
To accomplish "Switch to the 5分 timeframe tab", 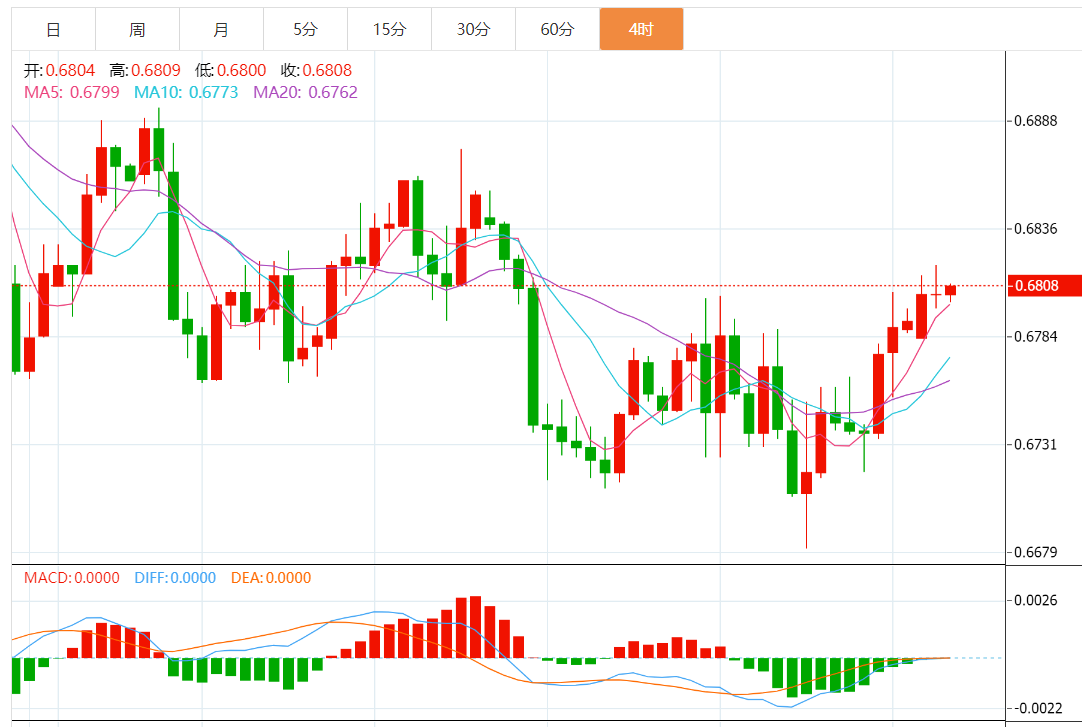I will coord(305,30).
